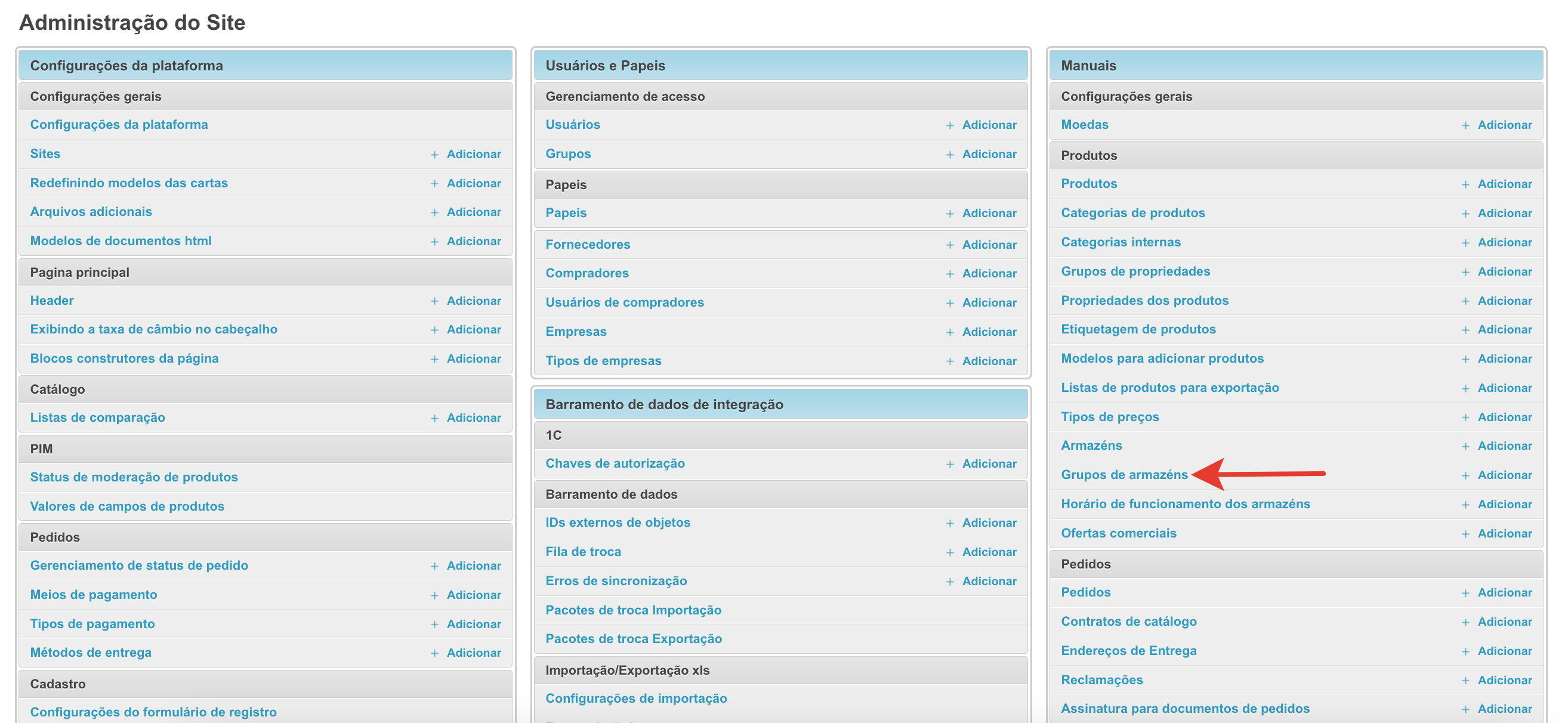Viewport: 1568px width, 723px height.
Task: Click plus icon for Fila de troca
Action: click(949, 552)
